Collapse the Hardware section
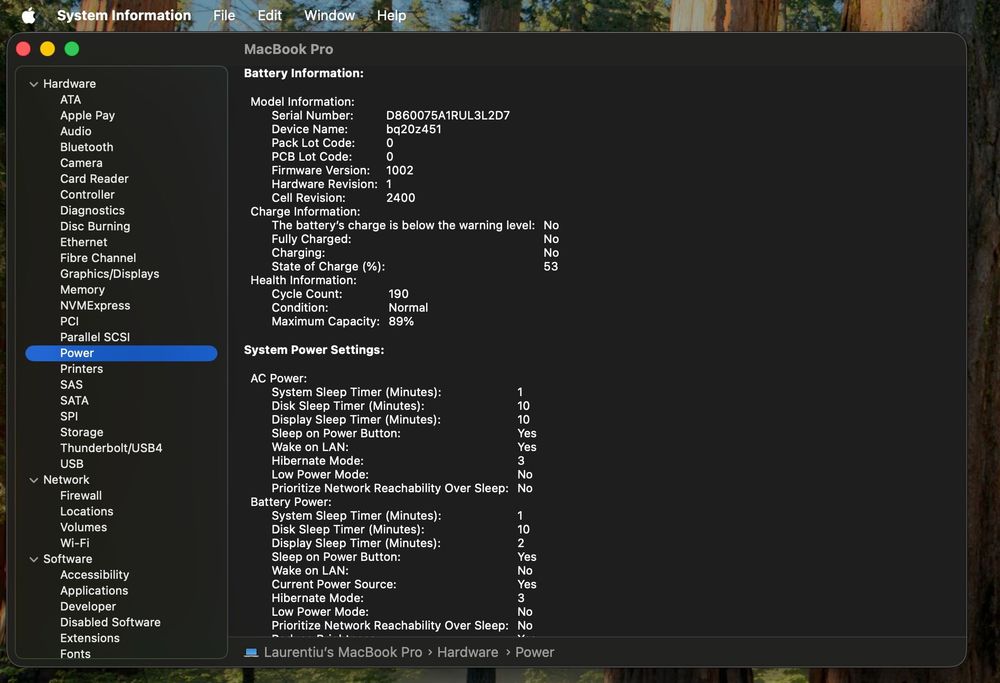 [34, 84]
